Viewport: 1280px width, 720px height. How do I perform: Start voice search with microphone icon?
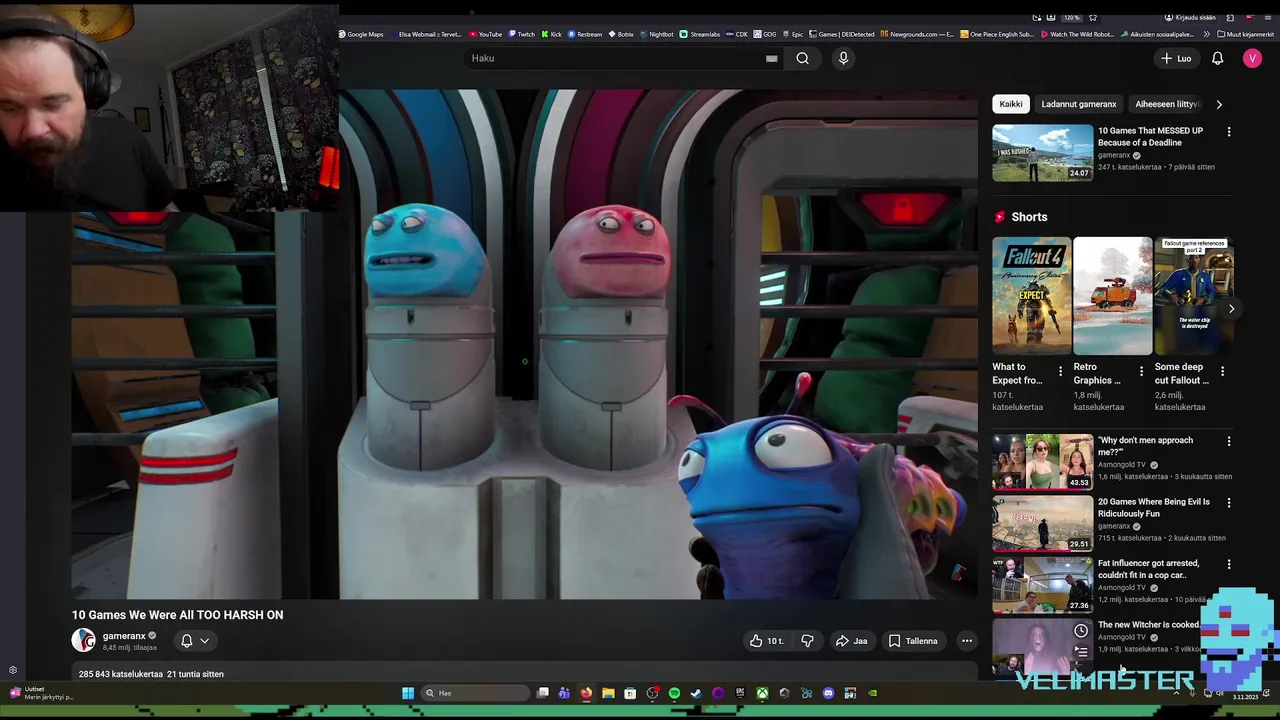(x=843, y=58)
